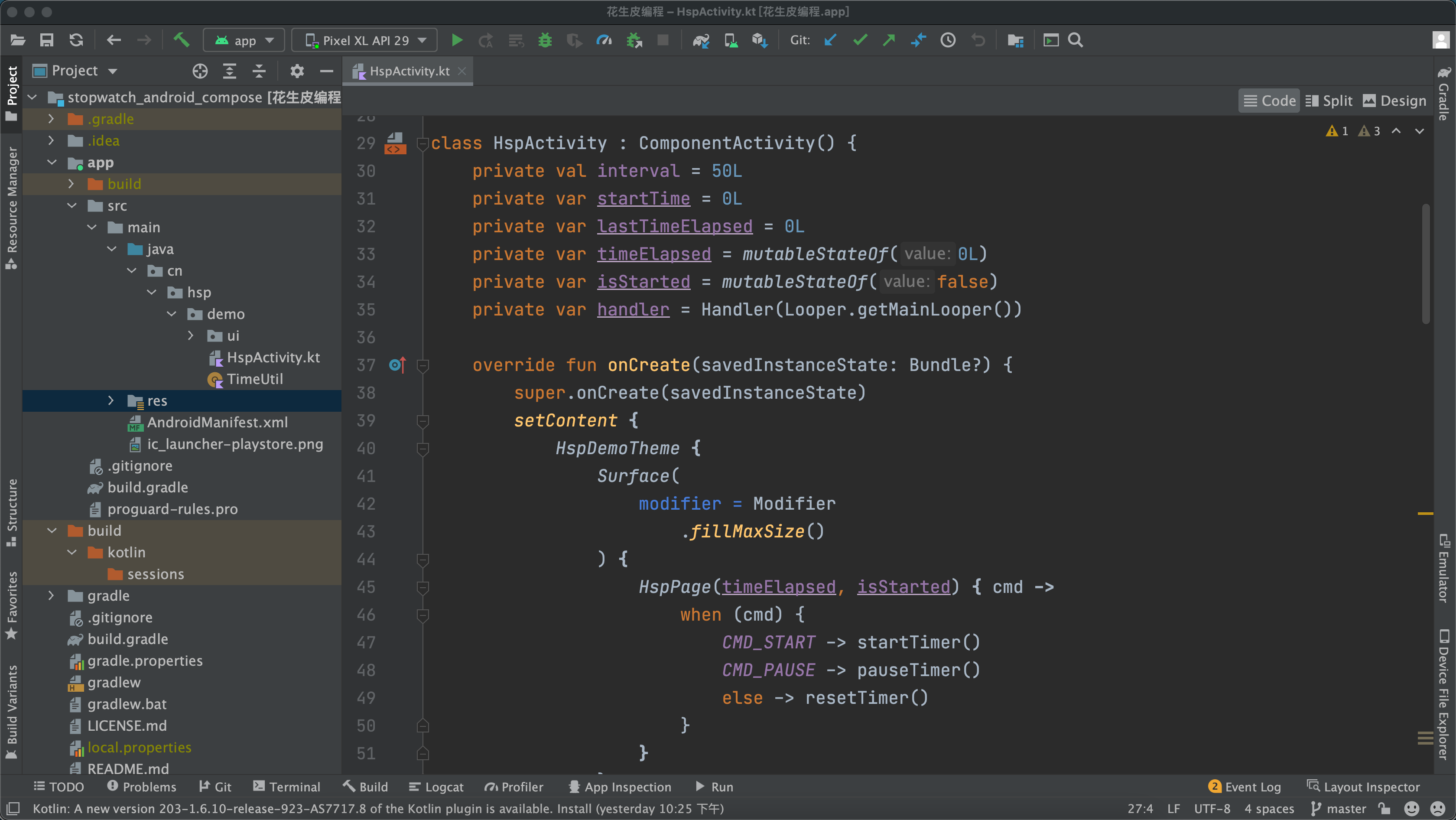Expand the res folder
The image size is (1456, 820).
(111, 400)
